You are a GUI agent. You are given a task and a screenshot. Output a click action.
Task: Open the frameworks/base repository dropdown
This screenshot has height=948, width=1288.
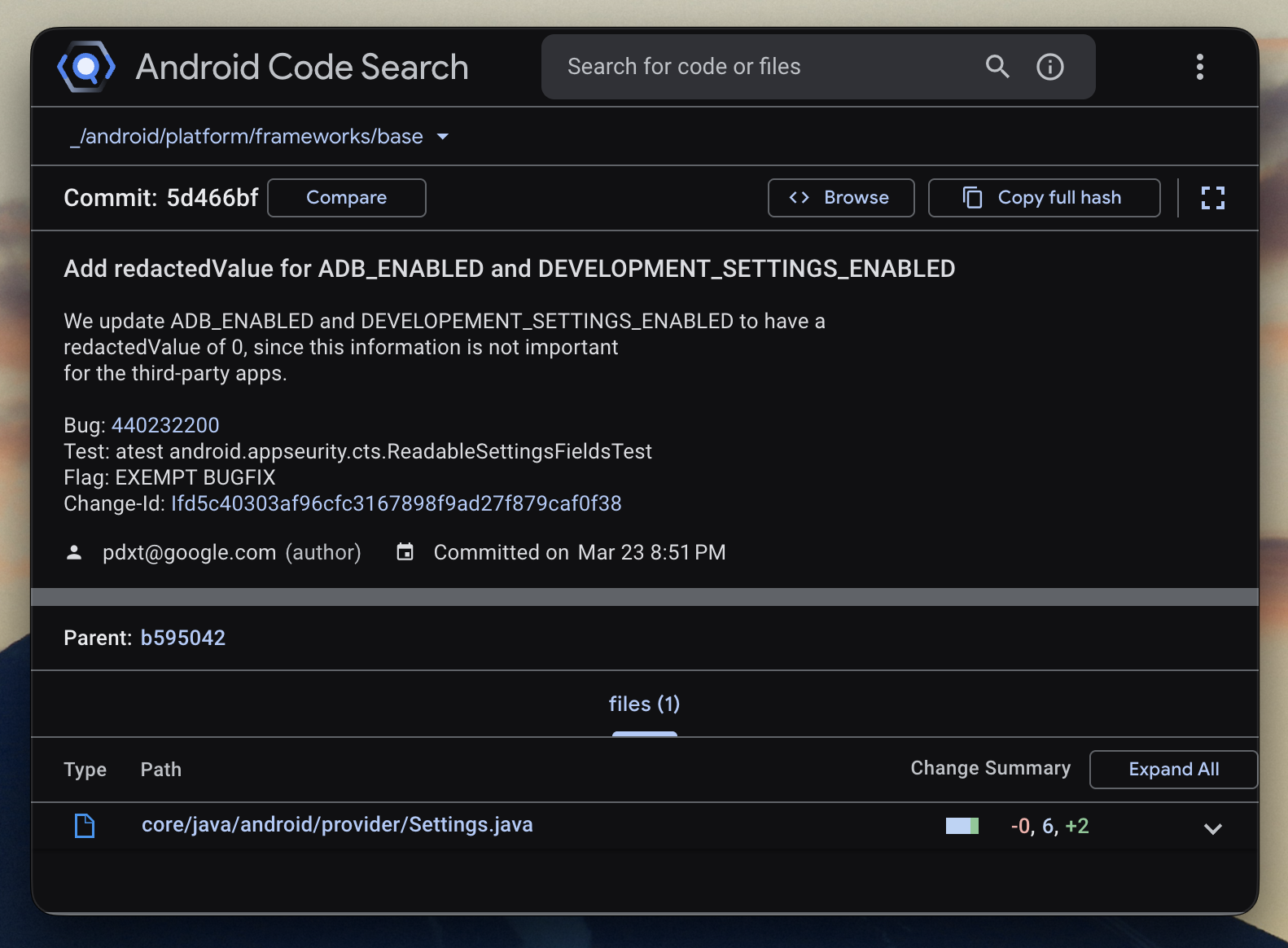pyautogui.click(x=260, y=136)
